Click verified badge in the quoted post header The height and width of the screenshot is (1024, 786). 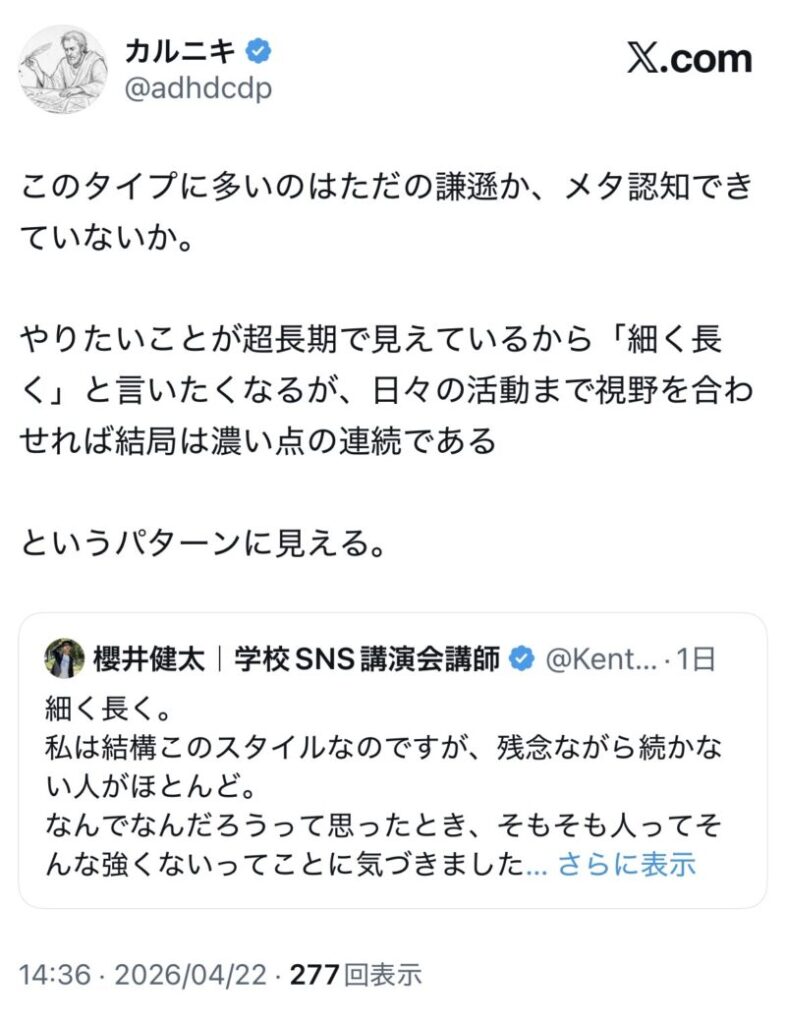click(521, 659)
